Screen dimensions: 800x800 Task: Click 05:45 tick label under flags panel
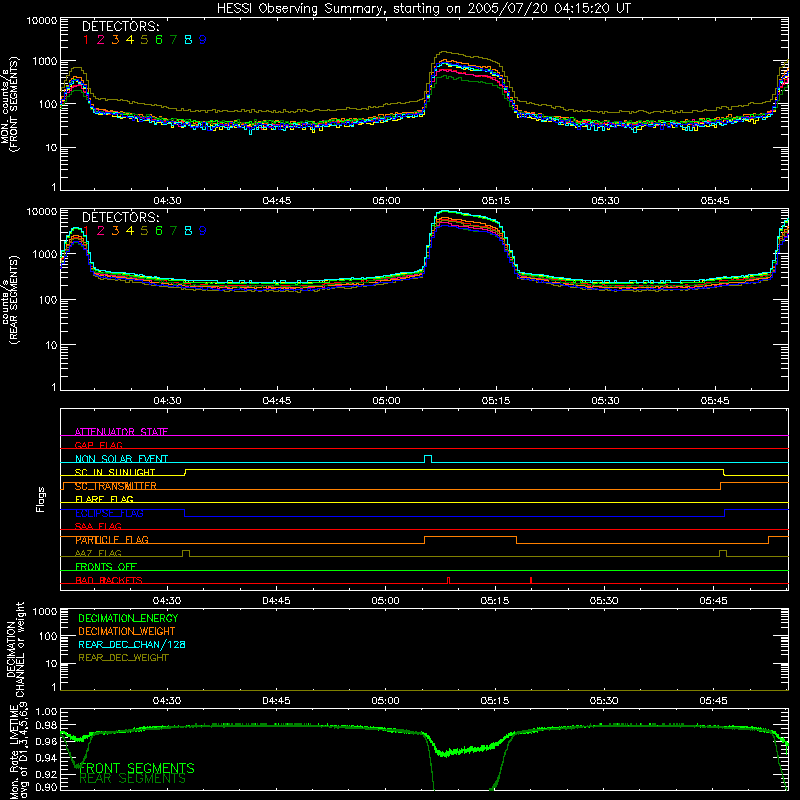coord(713,601)
